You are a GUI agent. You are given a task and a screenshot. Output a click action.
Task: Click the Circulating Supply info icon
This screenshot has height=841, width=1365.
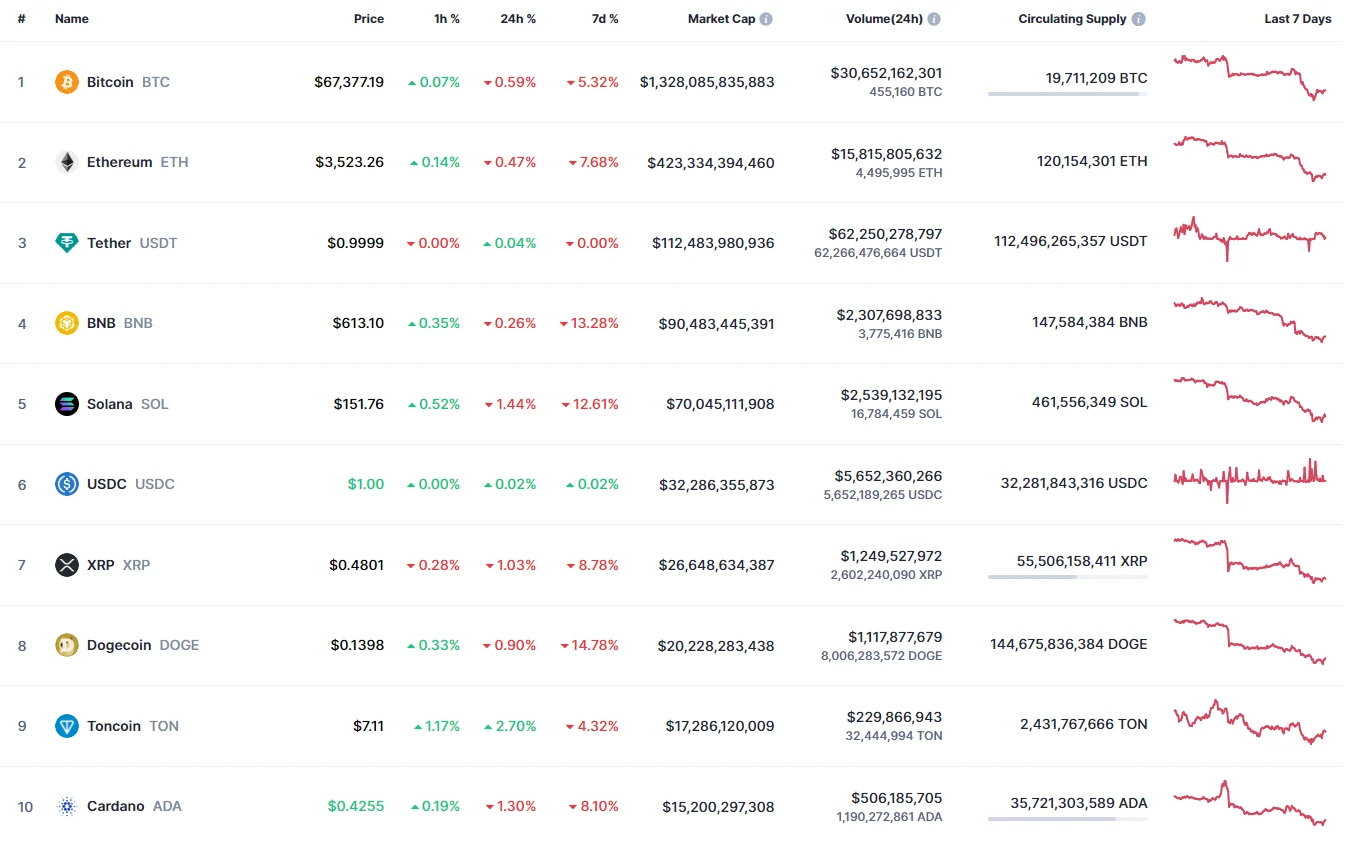pyautogui.click(x=1139, y=19)
